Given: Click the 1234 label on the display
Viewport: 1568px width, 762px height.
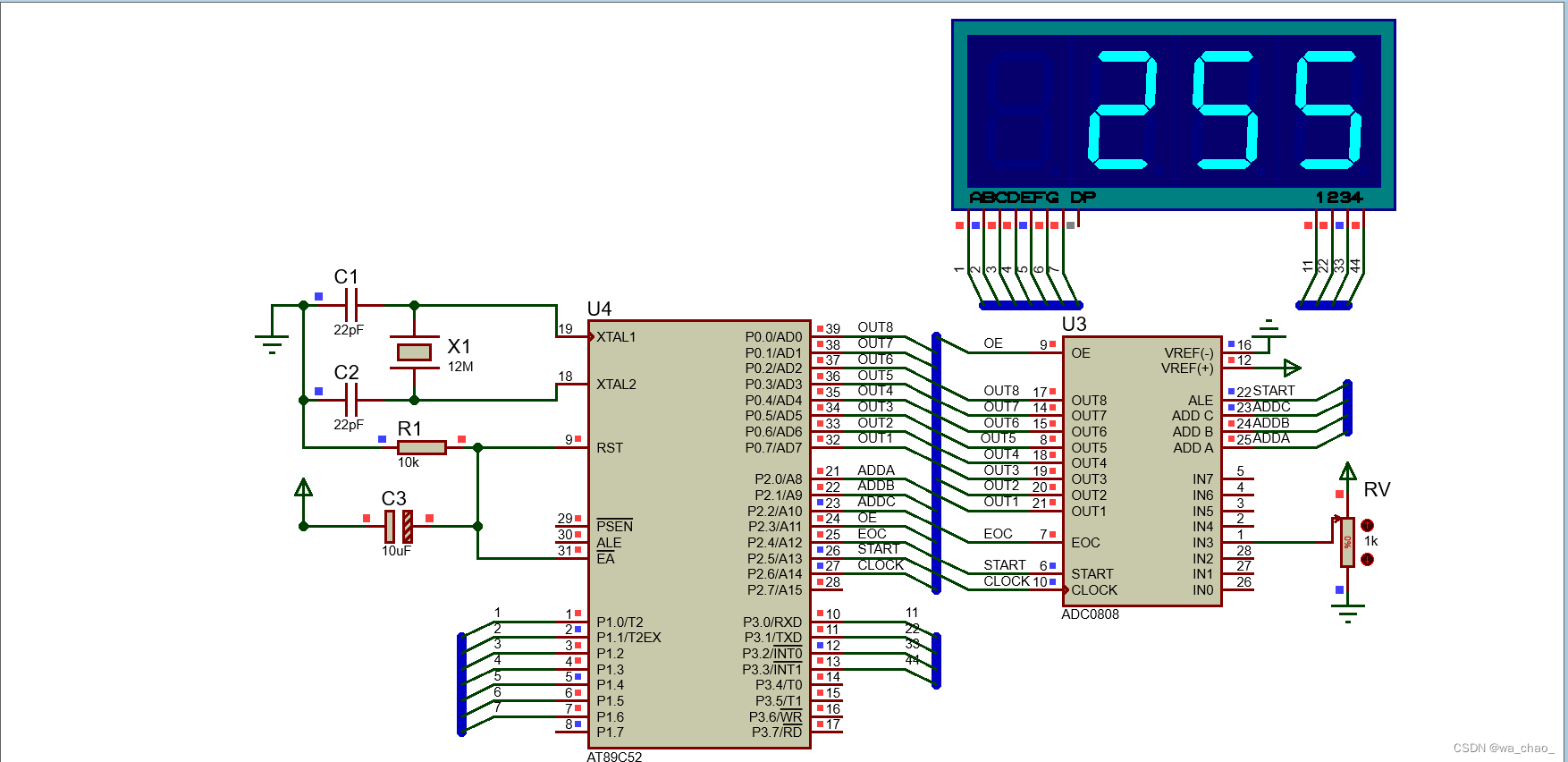Looking at the screenshot, I should point(1338,197).
